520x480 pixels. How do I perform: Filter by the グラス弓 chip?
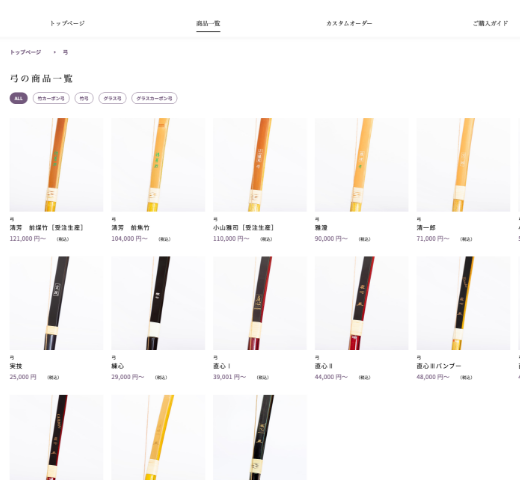[x=112, y=98]
